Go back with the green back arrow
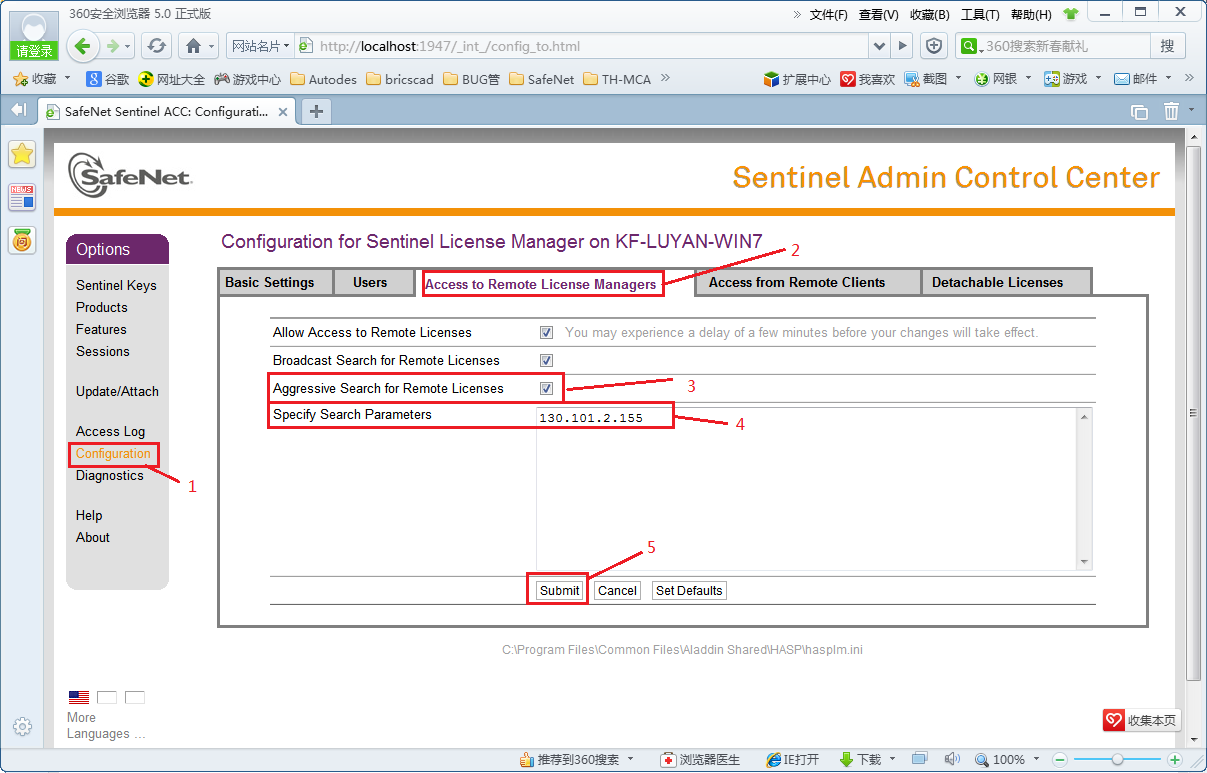This screenshot has height=773, width=1207. pyautogui.click(x=83, y=46)
